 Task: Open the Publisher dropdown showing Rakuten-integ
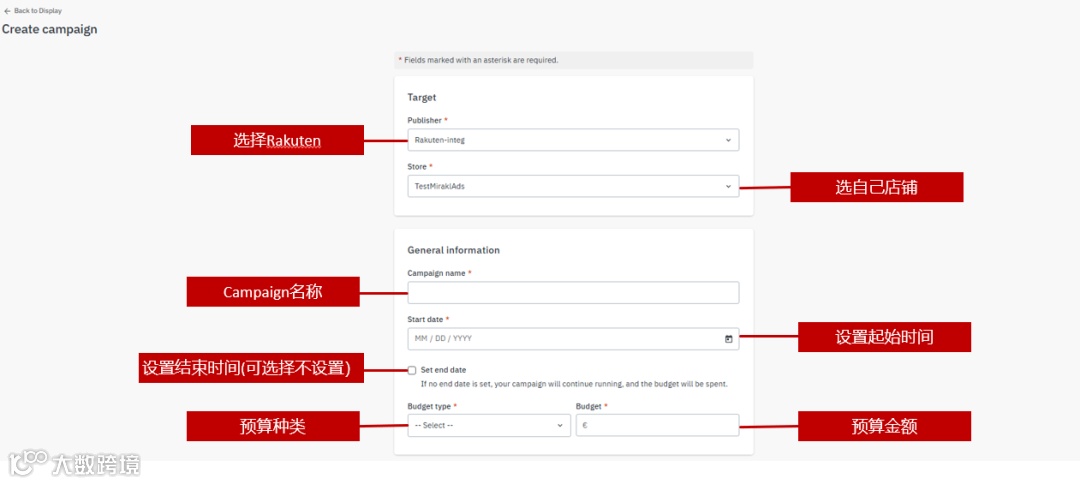tap(573, 140)
